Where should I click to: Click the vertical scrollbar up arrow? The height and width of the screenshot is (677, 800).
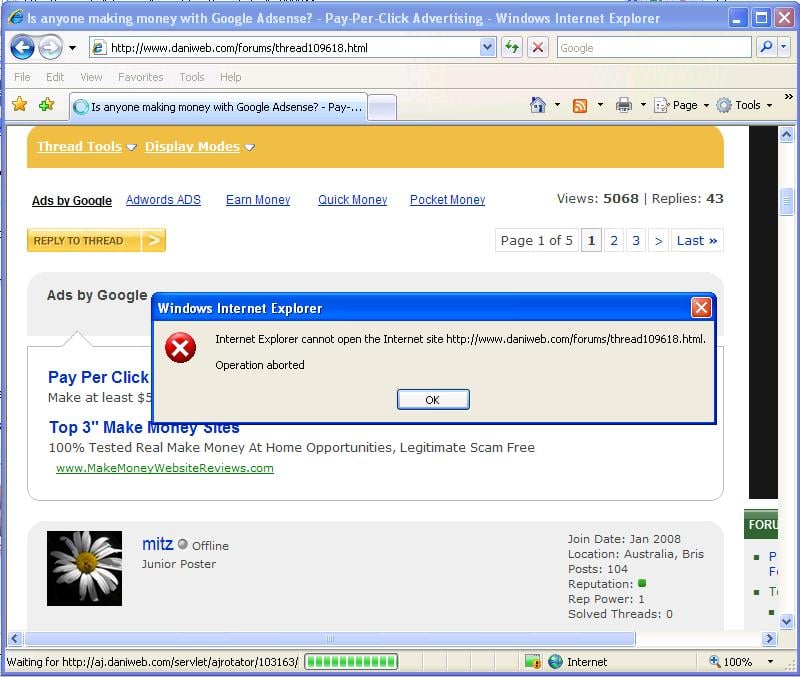[x=786, y=134]
